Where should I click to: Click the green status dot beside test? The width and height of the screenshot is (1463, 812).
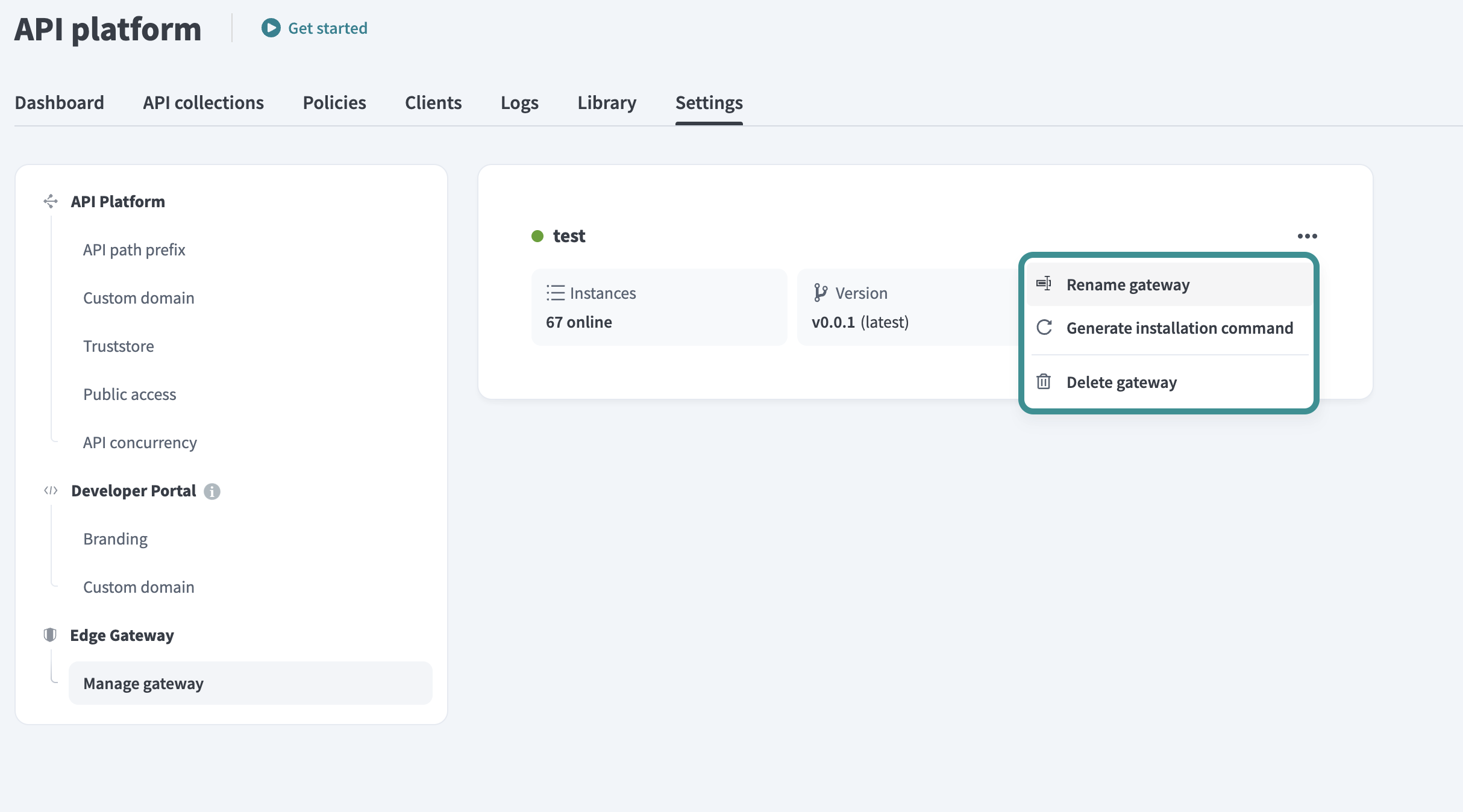pyautogui.click(x=537, y=236)
